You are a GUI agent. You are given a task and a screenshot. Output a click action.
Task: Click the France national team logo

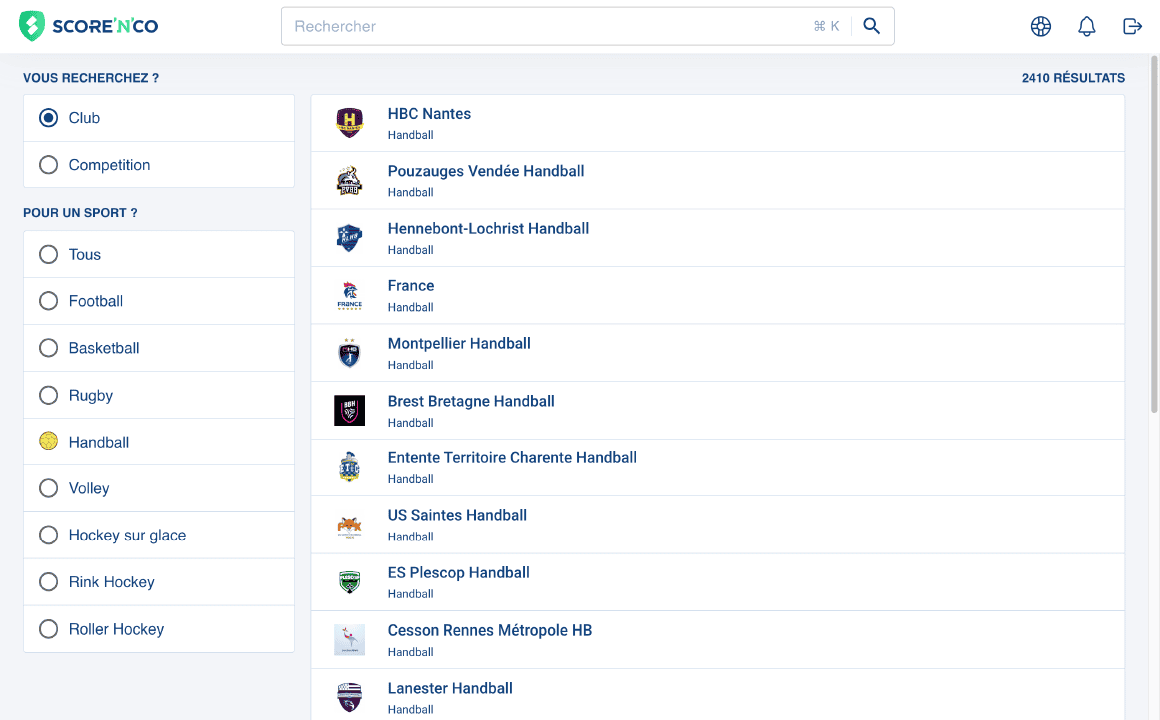(349, 294)
